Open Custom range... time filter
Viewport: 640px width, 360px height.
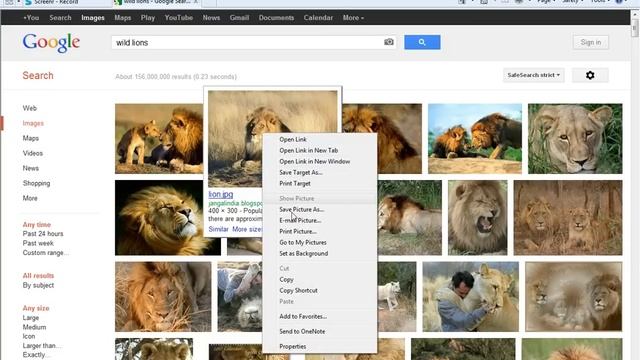pyautogui.click(x=45, y=253)
